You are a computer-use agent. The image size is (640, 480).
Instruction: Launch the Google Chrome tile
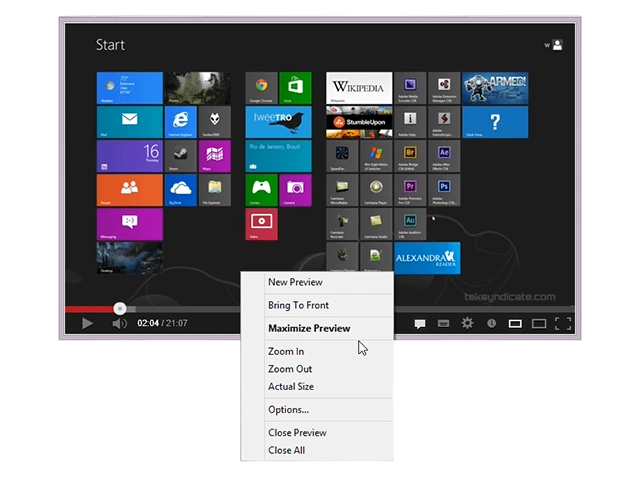(261, 88)
